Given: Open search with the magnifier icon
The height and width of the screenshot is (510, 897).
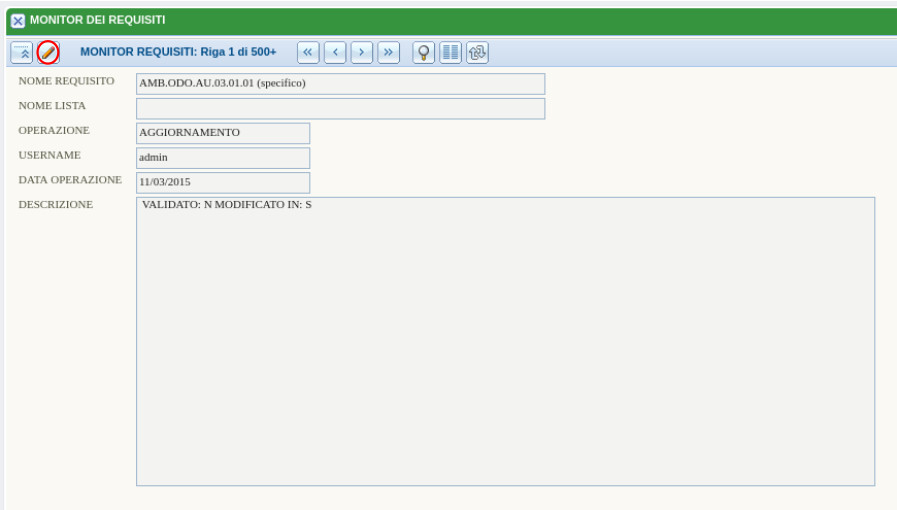Looking at the screenshot, I should click(424, 52).
